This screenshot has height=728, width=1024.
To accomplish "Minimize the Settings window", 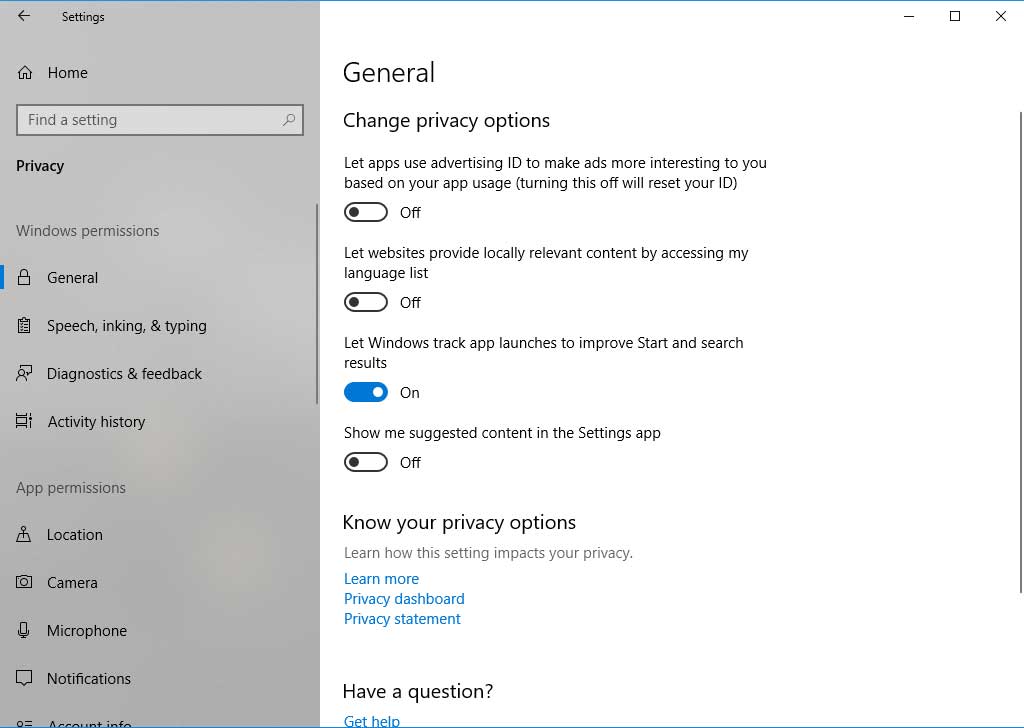I will point(909,16).
